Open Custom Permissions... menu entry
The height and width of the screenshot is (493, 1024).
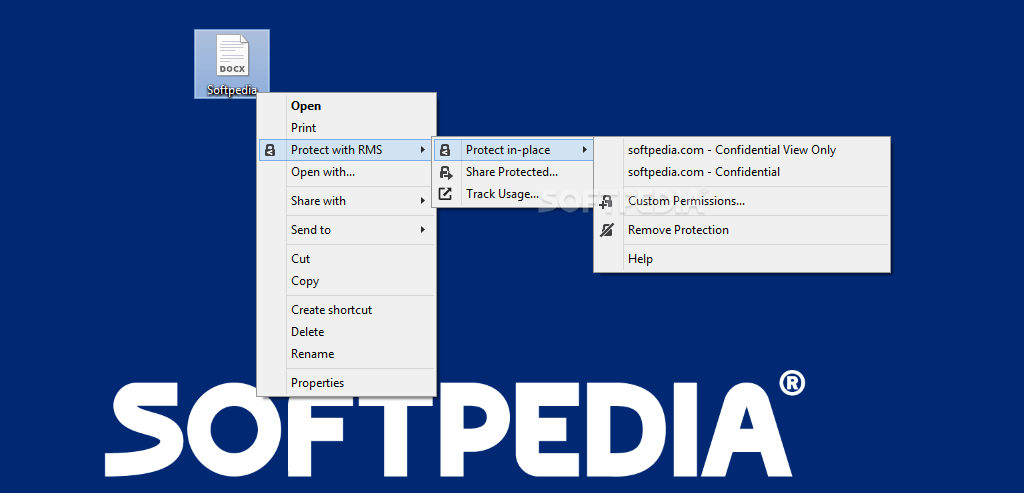click(742, 201)
